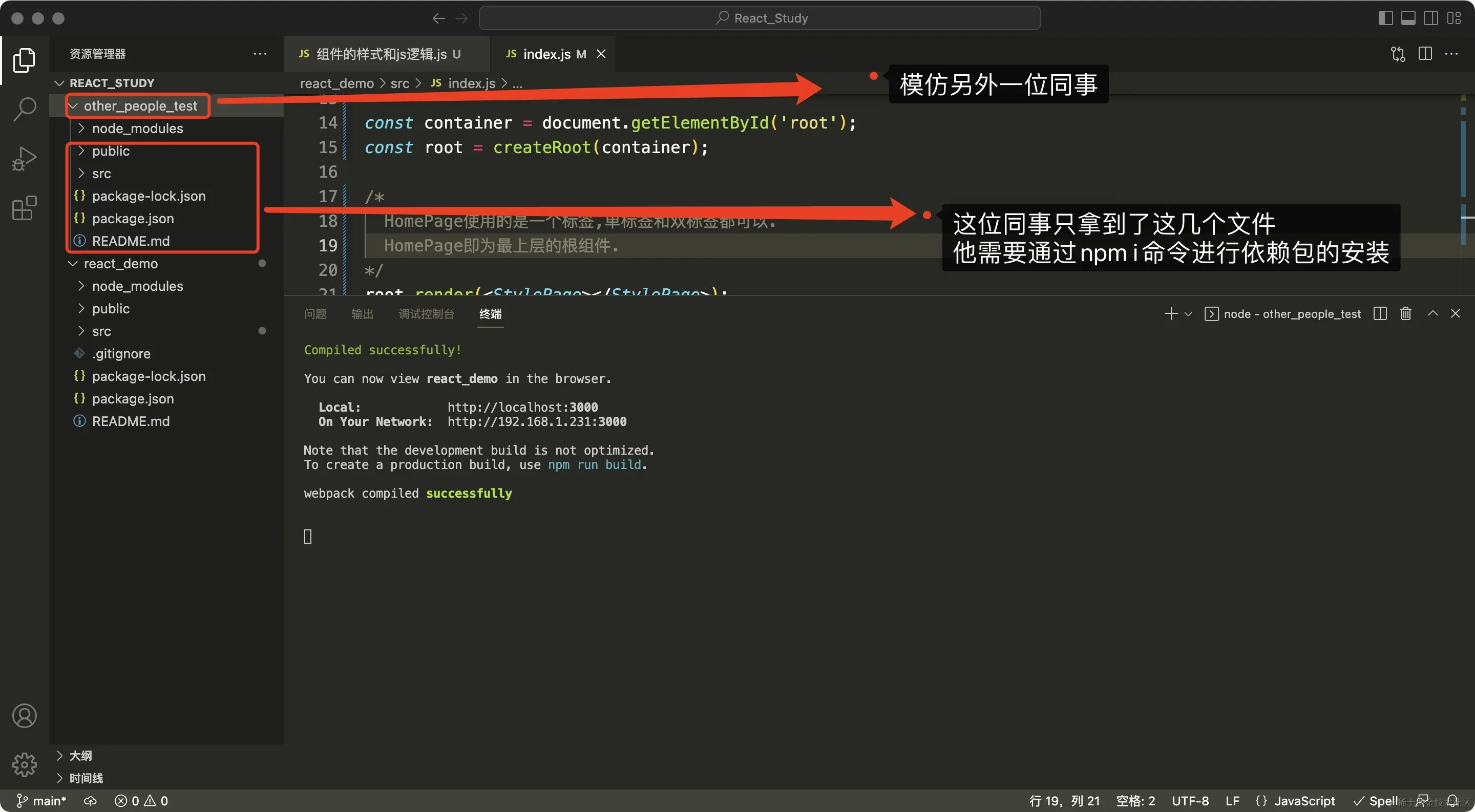Click the React_Study command center search field
The image size is (1475, 812).
759,18
